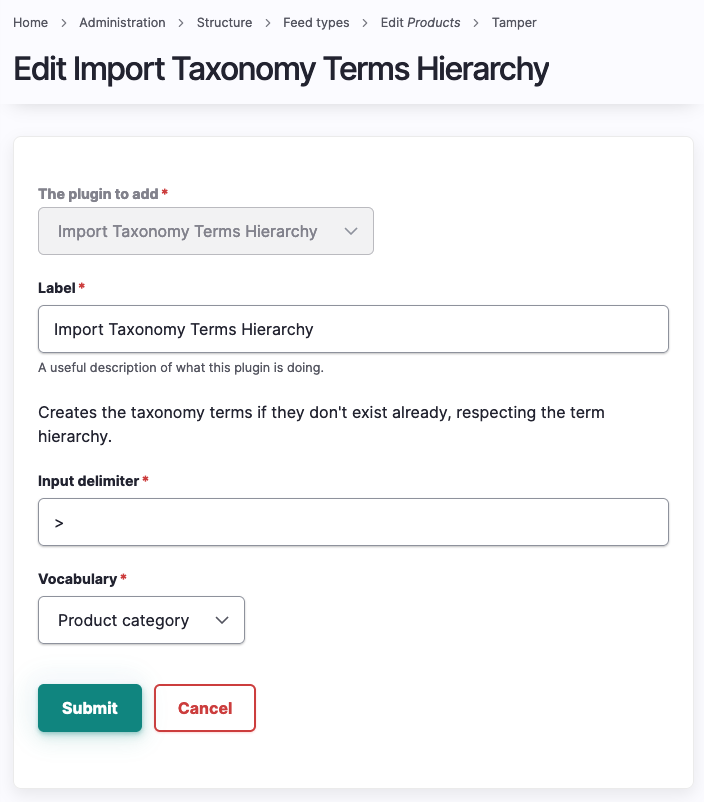Expand the Product category vocabulary dropdown
704x802 pixels.
(x=141, y=620)
